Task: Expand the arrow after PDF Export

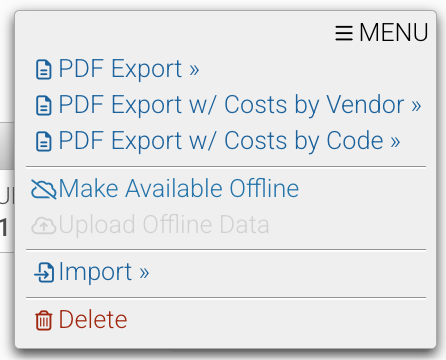Action: click(x=194, y=70)
